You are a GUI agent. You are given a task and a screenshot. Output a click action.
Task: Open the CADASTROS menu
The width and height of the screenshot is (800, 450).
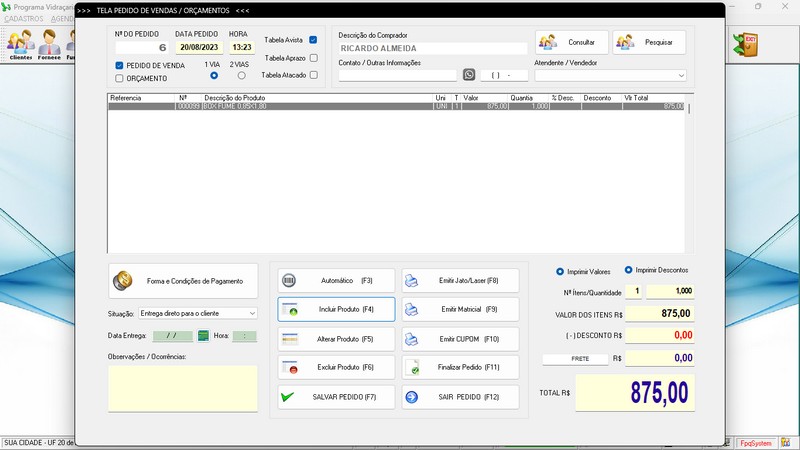click(24, 19)
